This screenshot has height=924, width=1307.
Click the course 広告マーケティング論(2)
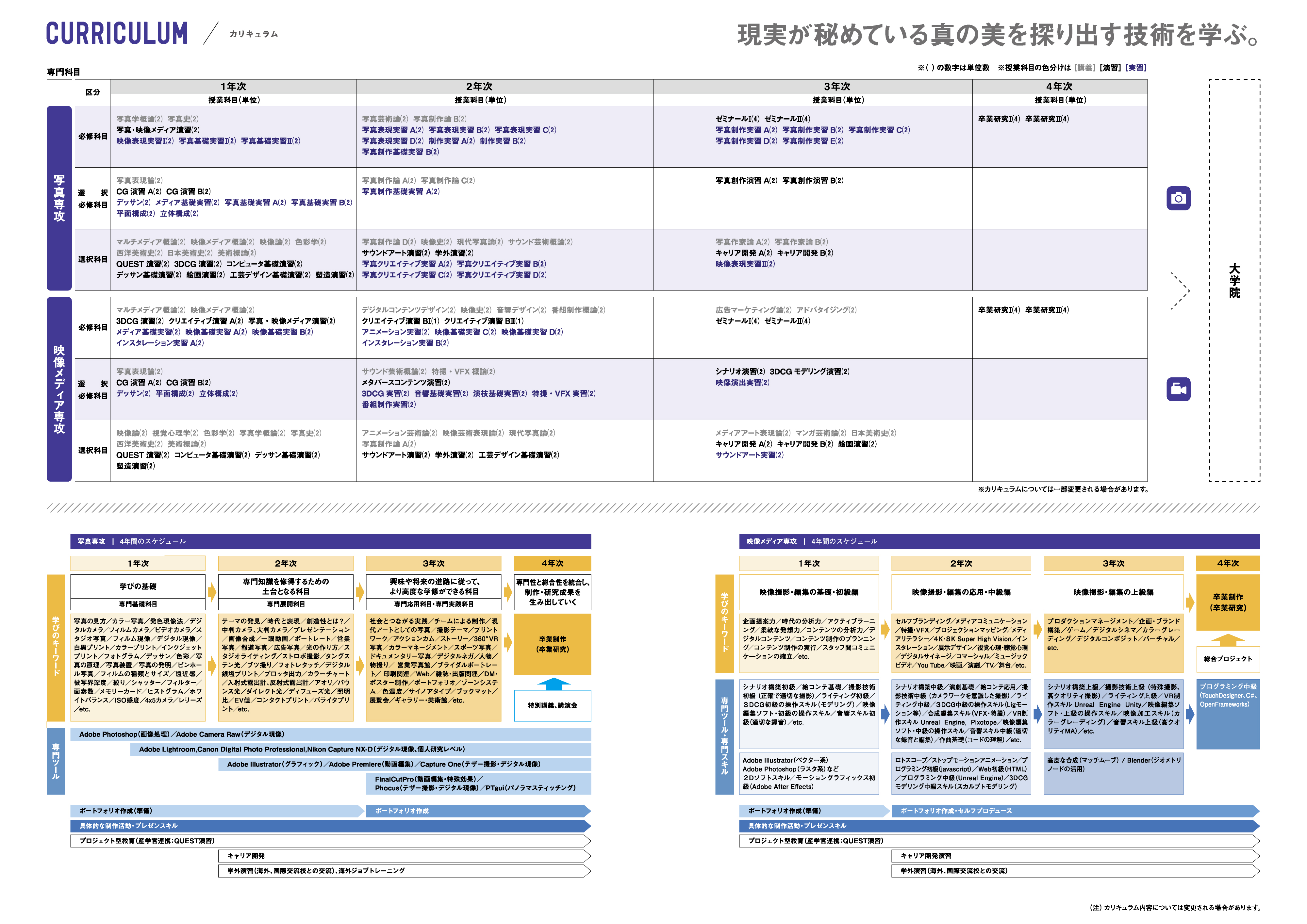tap(753, 310)
